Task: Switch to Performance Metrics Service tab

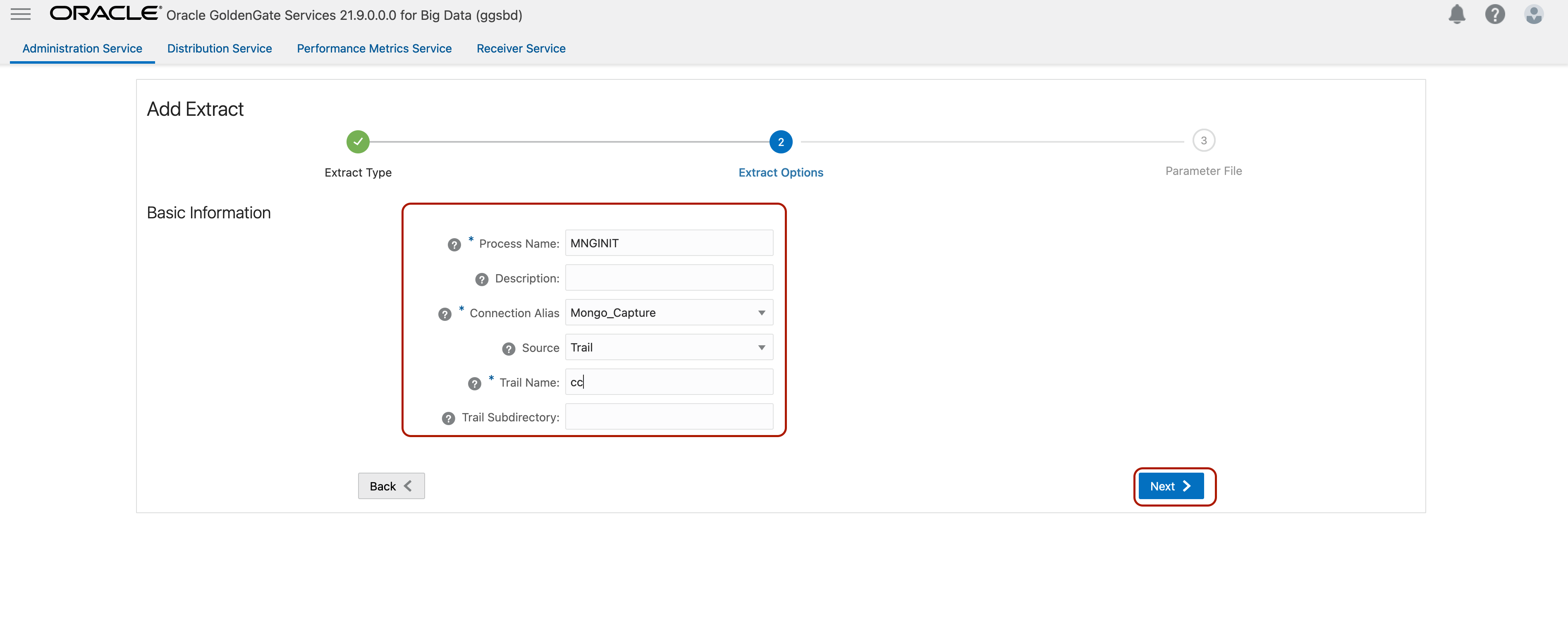Action: (374, 49)
